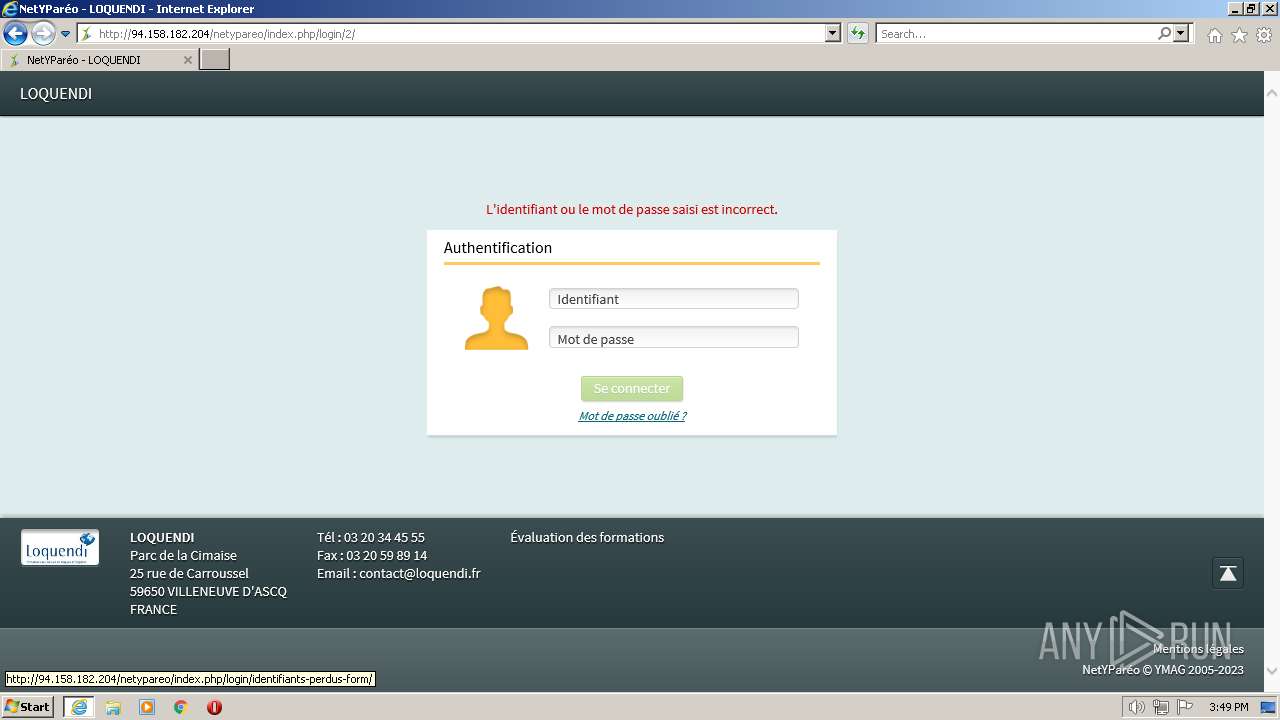Click FRANCE in the footer address
This screenshot has height=720, width=1280.
[x=153, y=609]
